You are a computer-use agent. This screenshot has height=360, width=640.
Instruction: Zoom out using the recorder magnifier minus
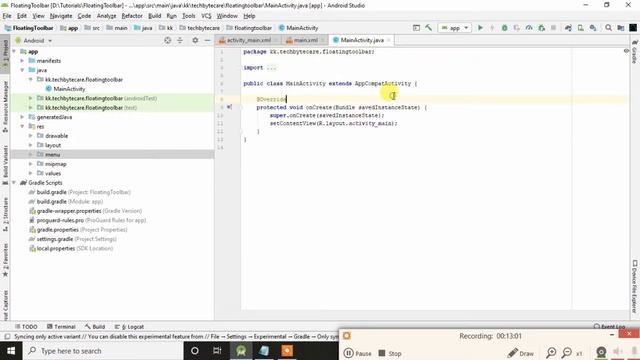[x=567, y=353]
